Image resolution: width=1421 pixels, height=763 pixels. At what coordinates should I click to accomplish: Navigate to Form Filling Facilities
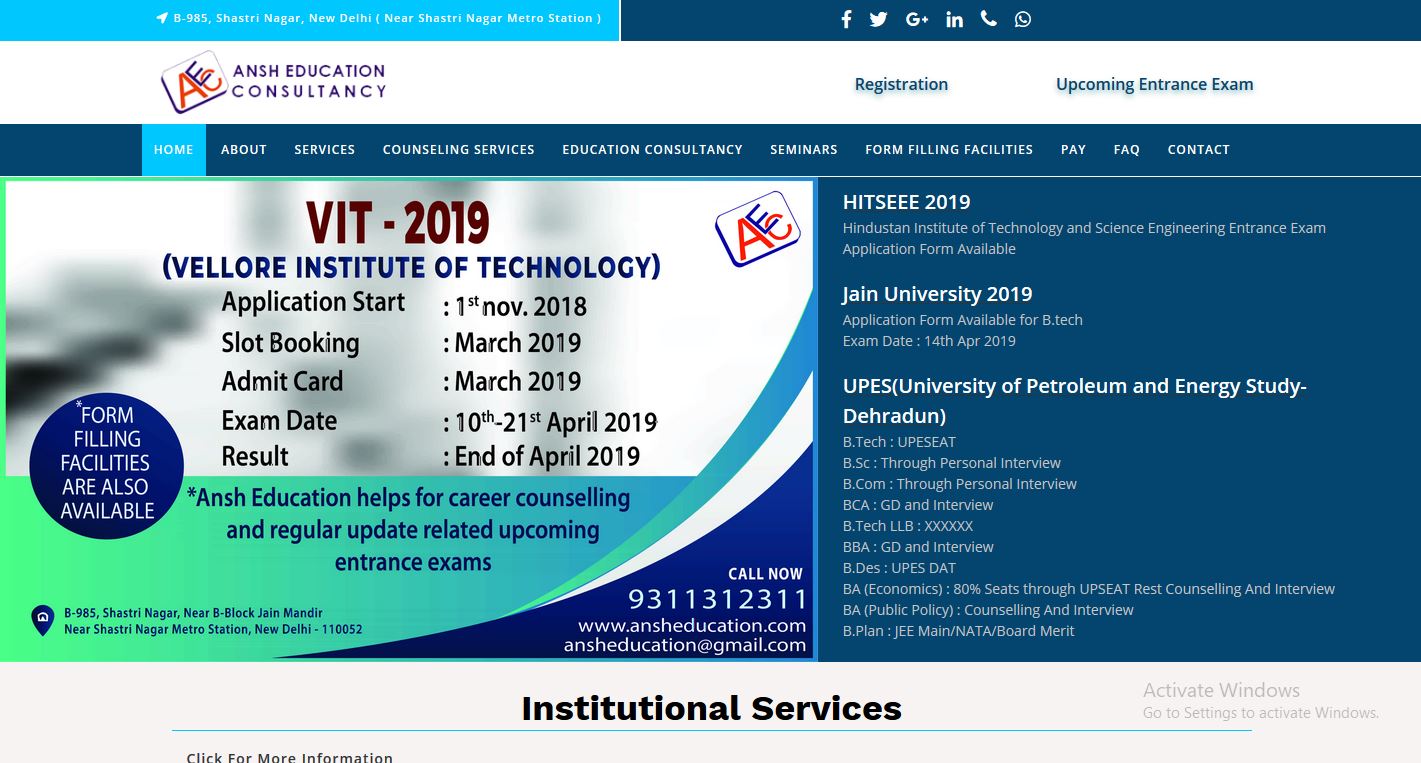click(x=948, y=150)
